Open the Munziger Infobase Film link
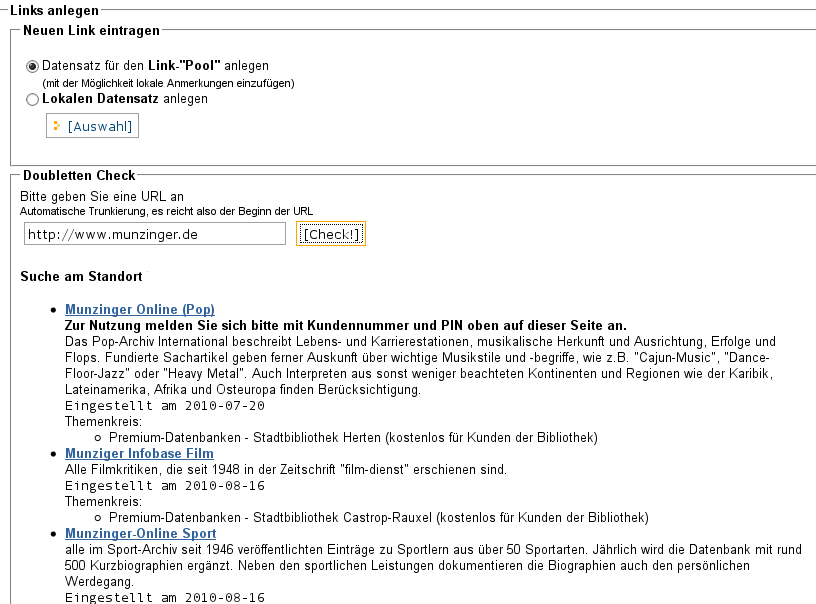The width and height of the screenshot is (816, 604). (x=139, y=454)
